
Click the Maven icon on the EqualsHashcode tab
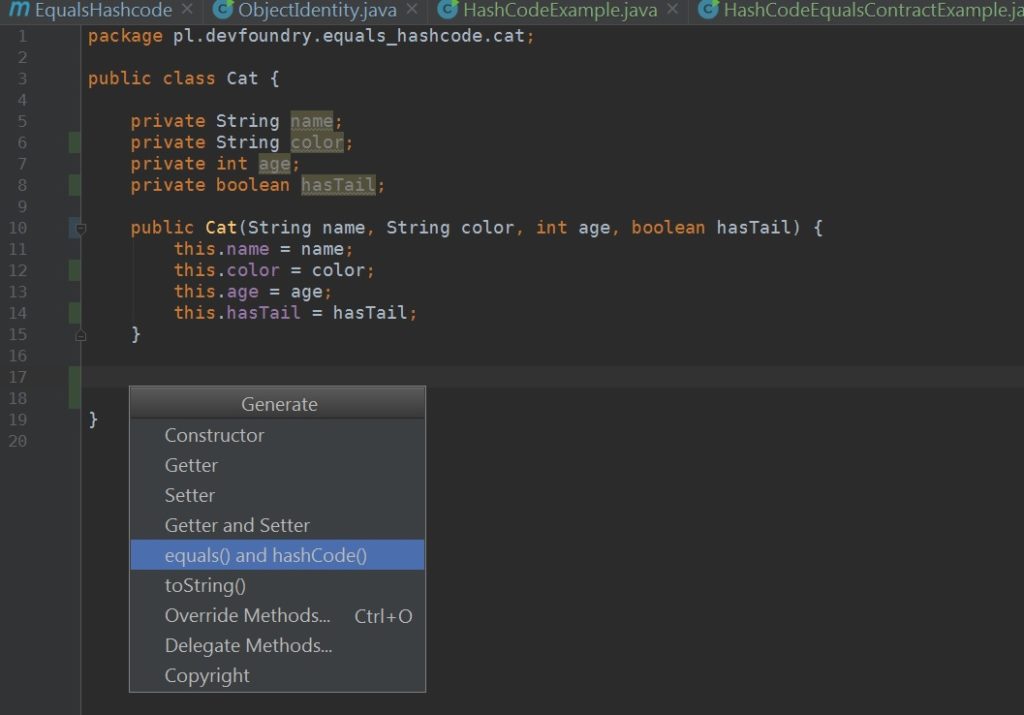click(x=19, y=9)
